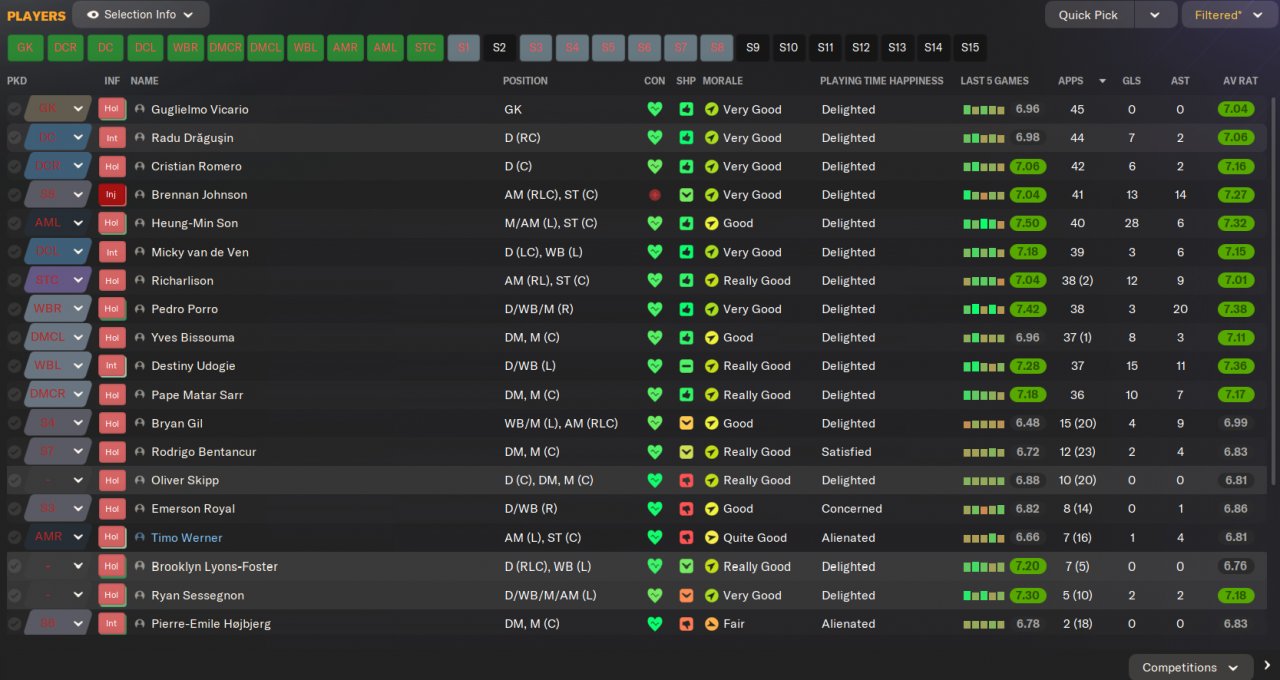Open Timo Werner's player profile link

(x=187, y=538)
